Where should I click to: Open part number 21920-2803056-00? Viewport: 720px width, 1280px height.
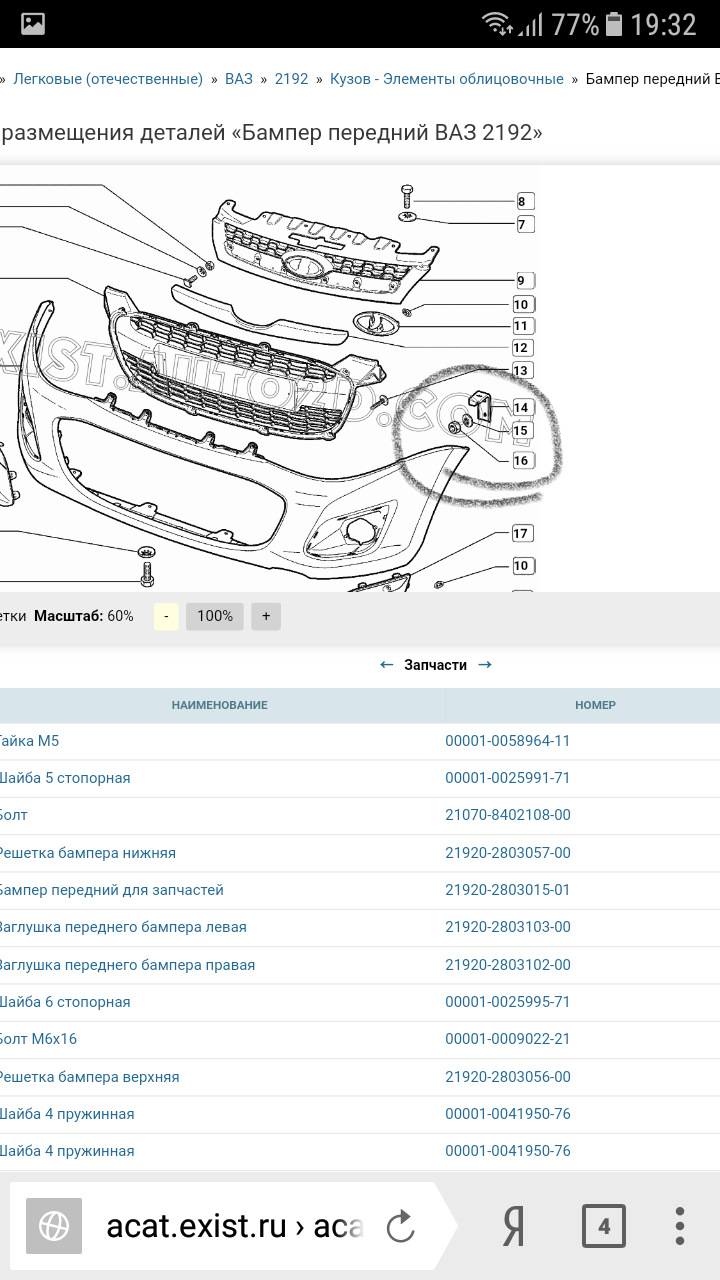(508, 1077)
